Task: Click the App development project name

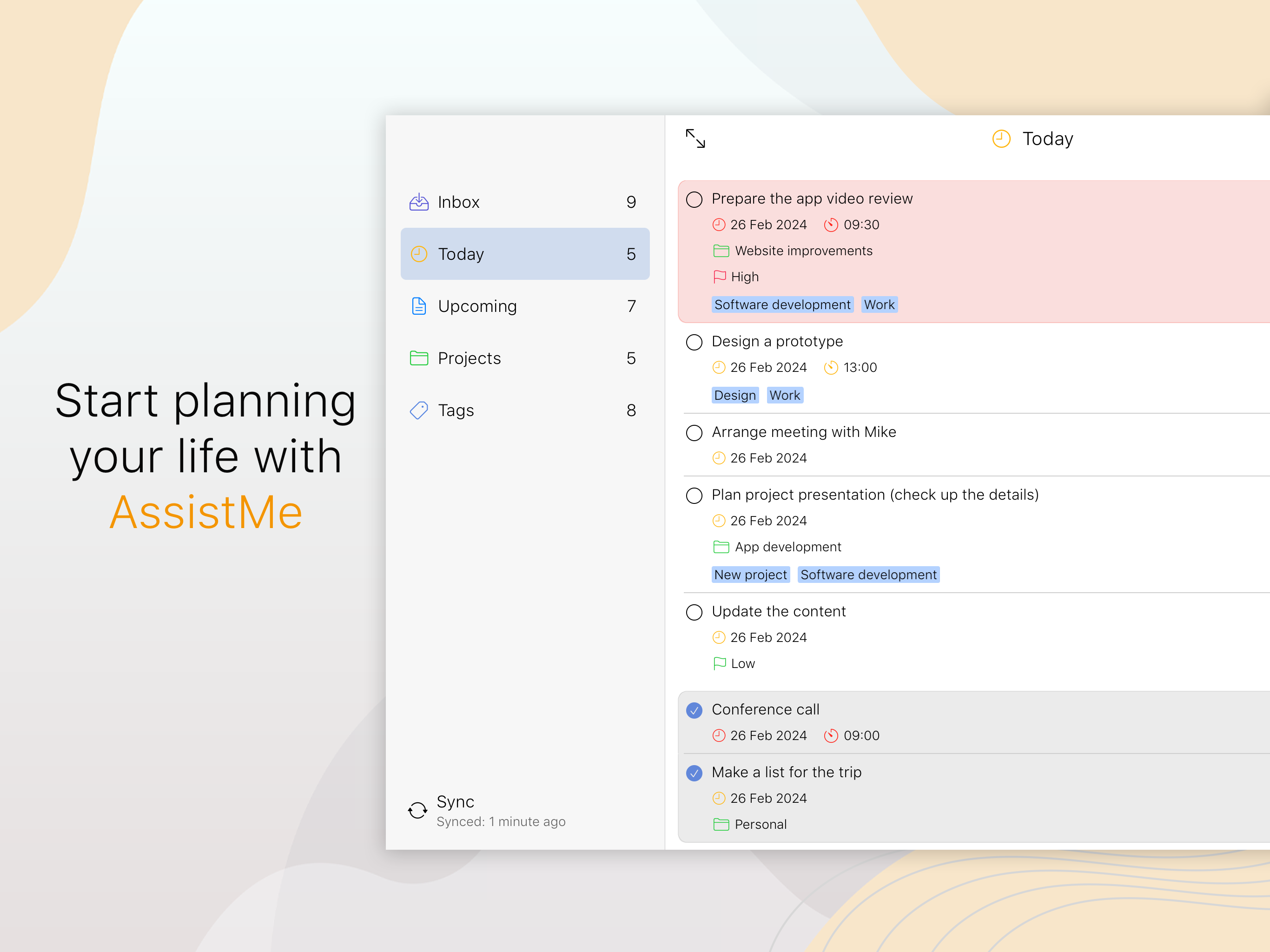Action: coord(788,547)
